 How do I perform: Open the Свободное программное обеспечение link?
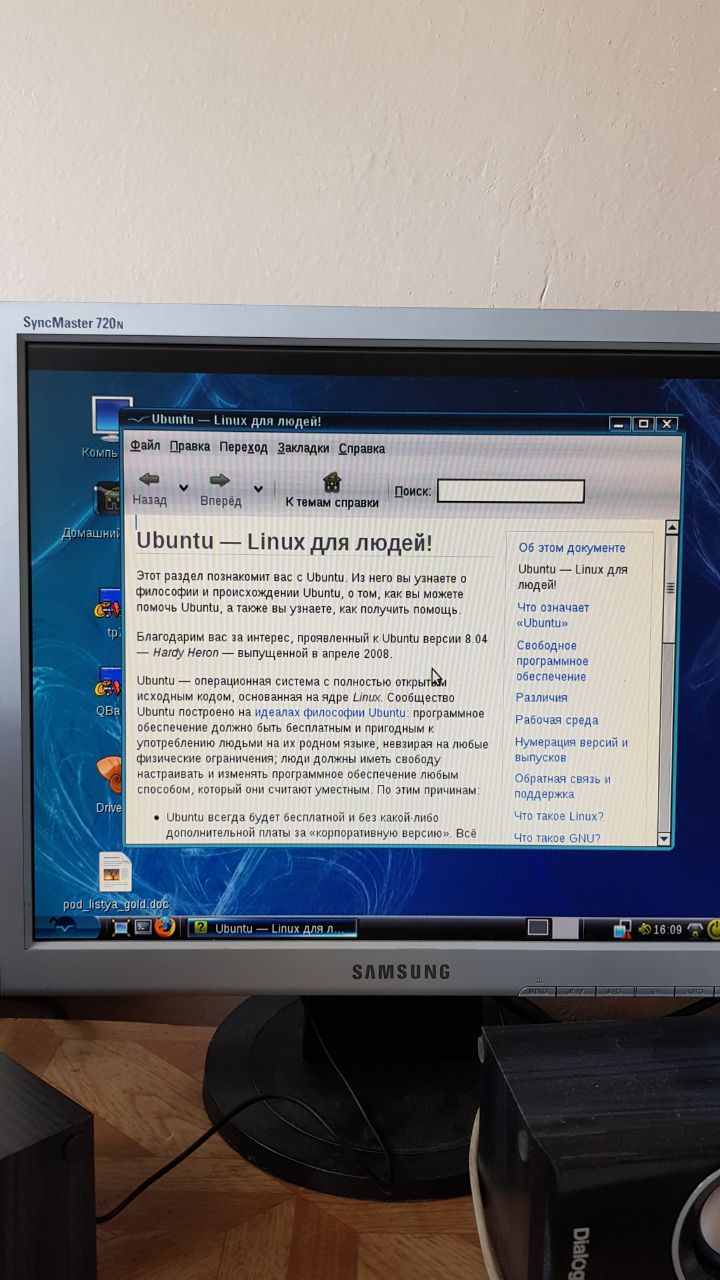(x=552, y=661)
